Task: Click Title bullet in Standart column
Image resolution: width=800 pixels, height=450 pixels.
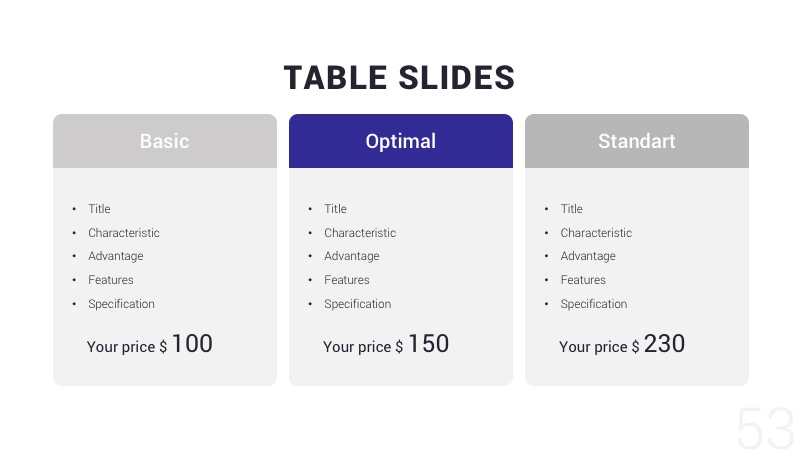Action: (x=571, y=209)
